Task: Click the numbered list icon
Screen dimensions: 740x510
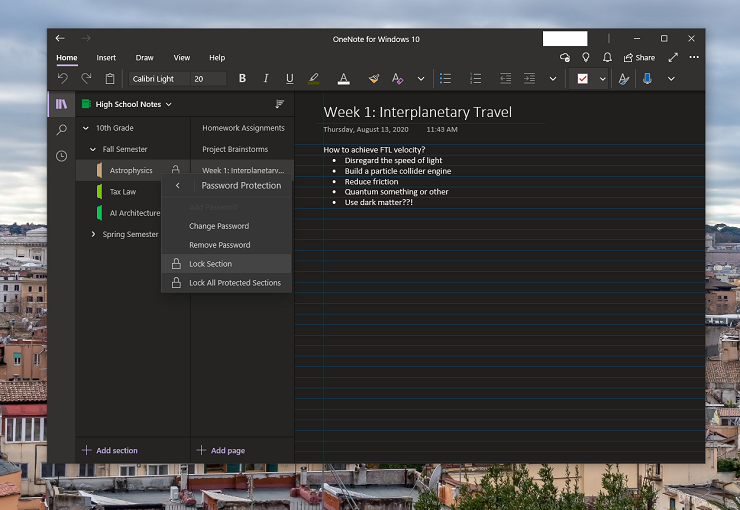Action: coord(475,78)
